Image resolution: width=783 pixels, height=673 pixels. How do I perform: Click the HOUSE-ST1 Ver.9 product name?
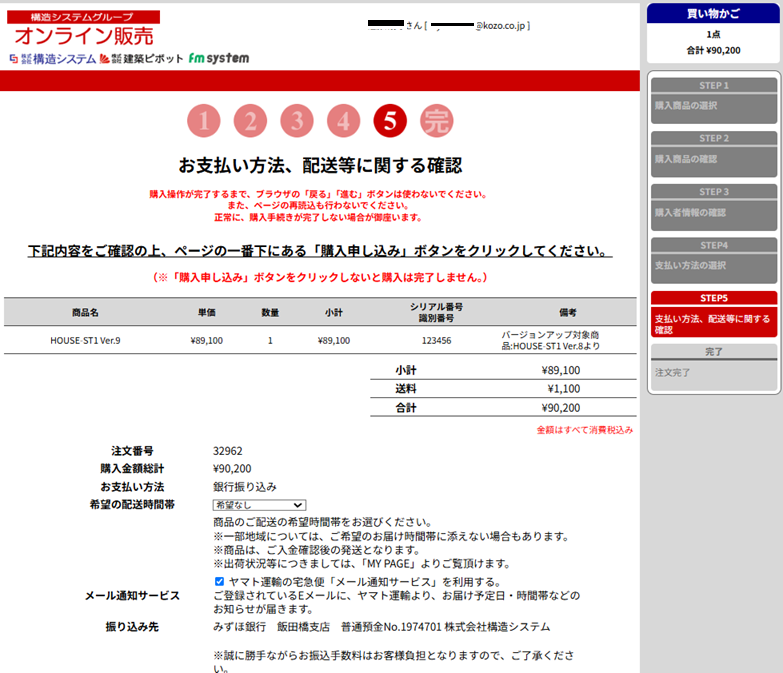pos(85,340)
